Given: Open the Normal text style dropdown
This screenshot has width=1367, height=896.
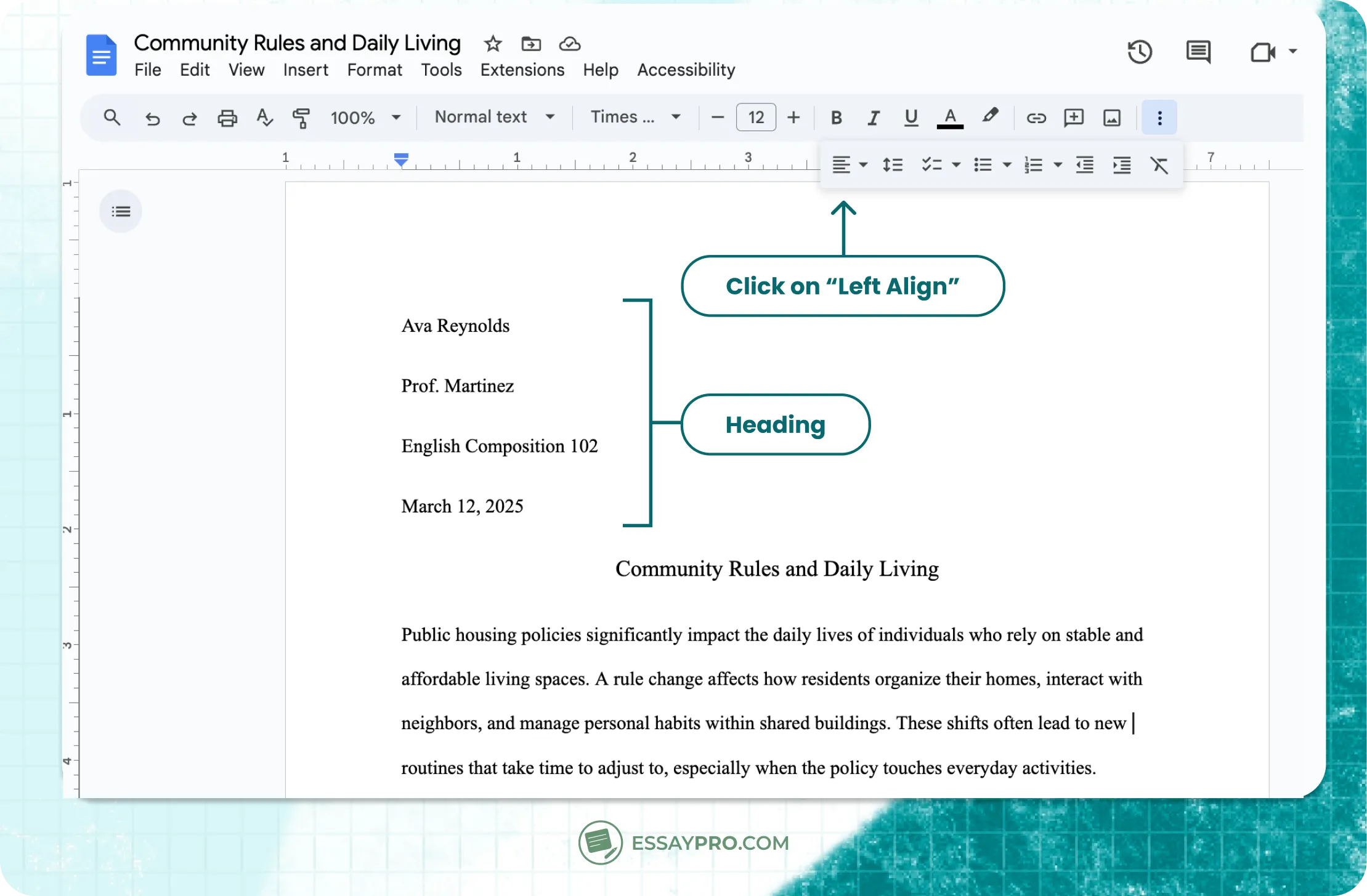Looking at the screenshot, I should click(493, 117).
